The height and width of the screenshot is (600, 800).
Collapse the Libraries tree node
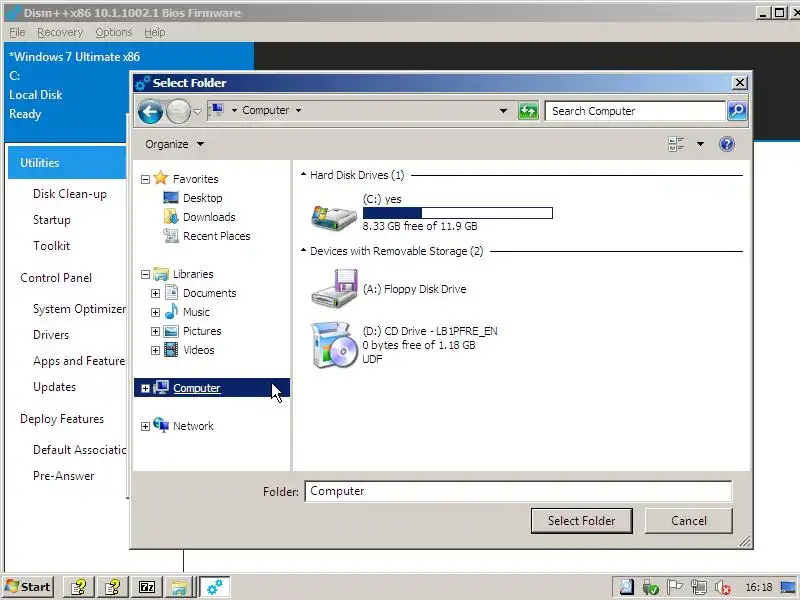pos(145,274)
